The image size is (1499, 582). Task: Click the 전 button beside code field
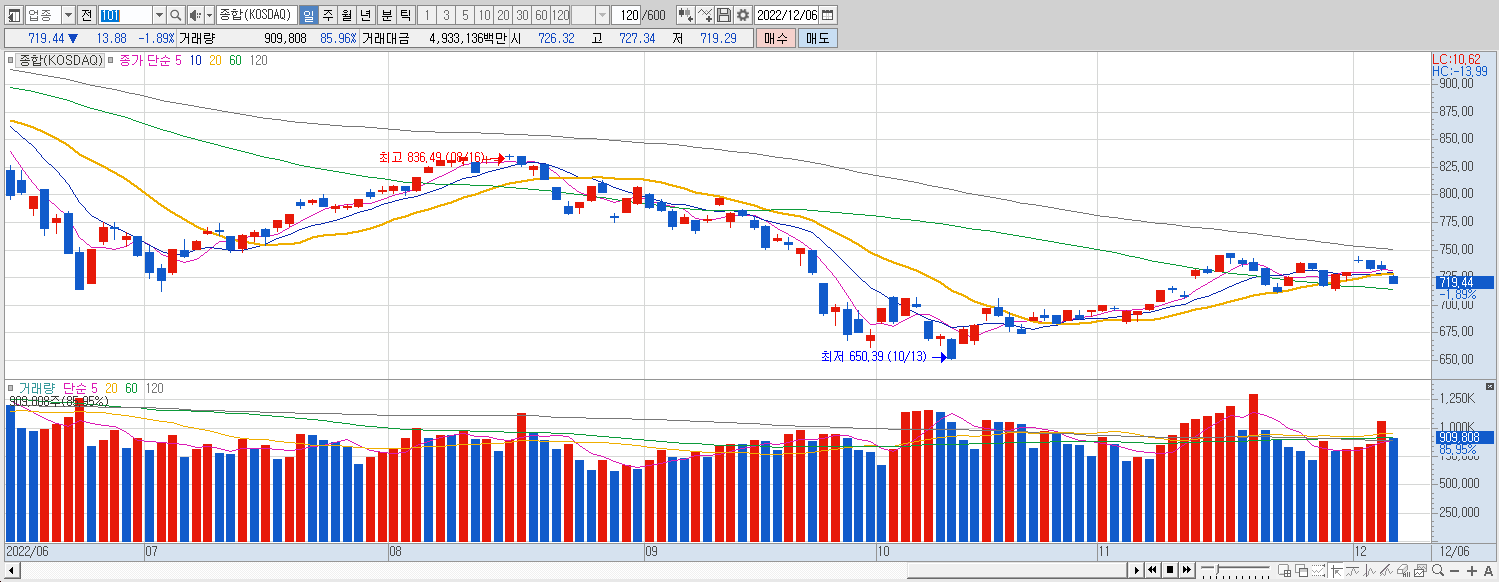(86, 15)
